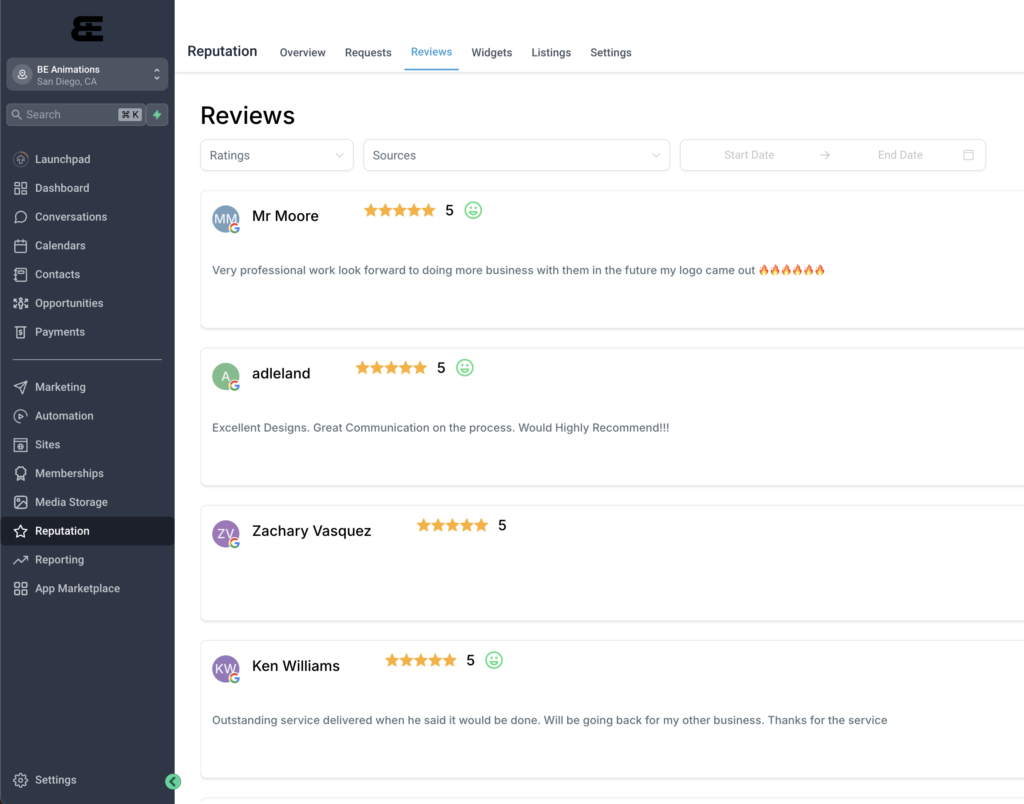Click the Opportunities sidebar icon
This screenshot has width=1024, height=804.
click(20, 302)
